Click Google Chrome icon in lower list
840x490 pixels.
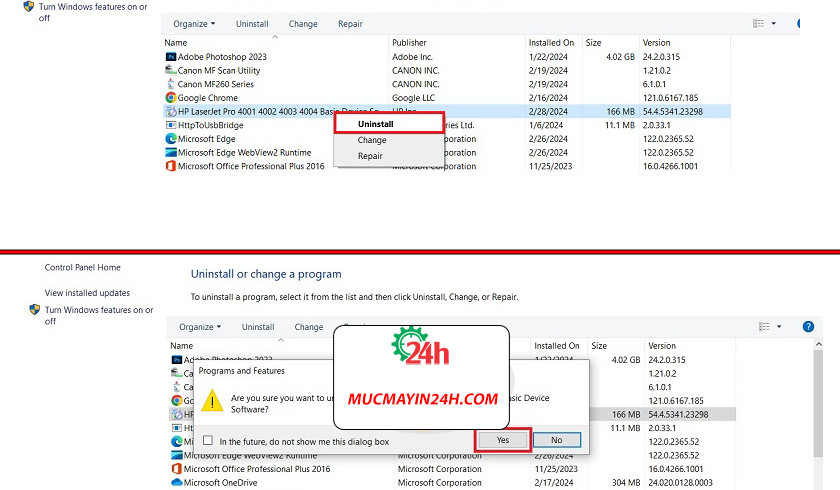(x=176, y=401)
